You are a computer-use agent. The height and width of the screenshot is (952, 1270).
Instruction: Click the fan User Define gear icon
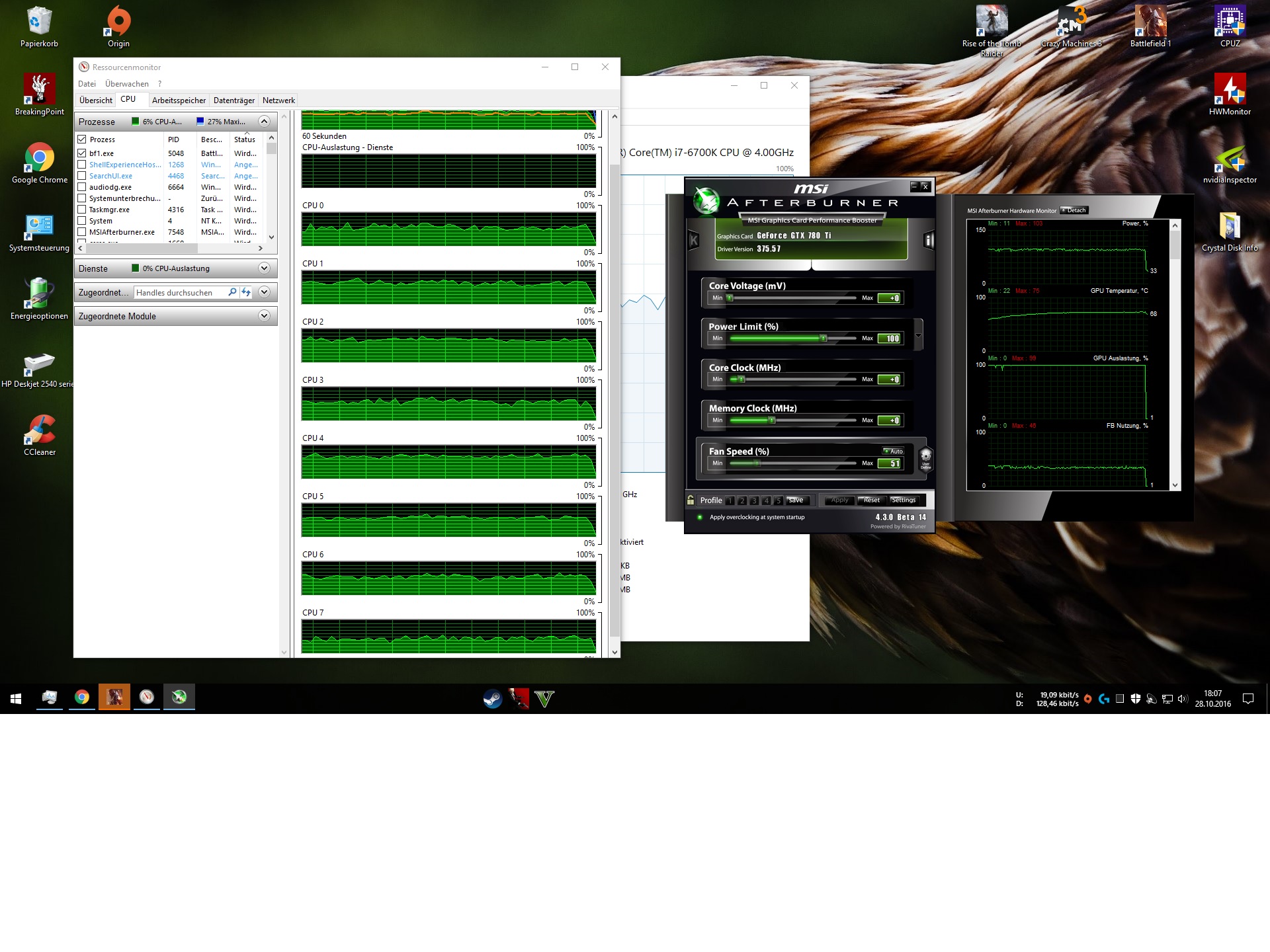pos(925,457)
